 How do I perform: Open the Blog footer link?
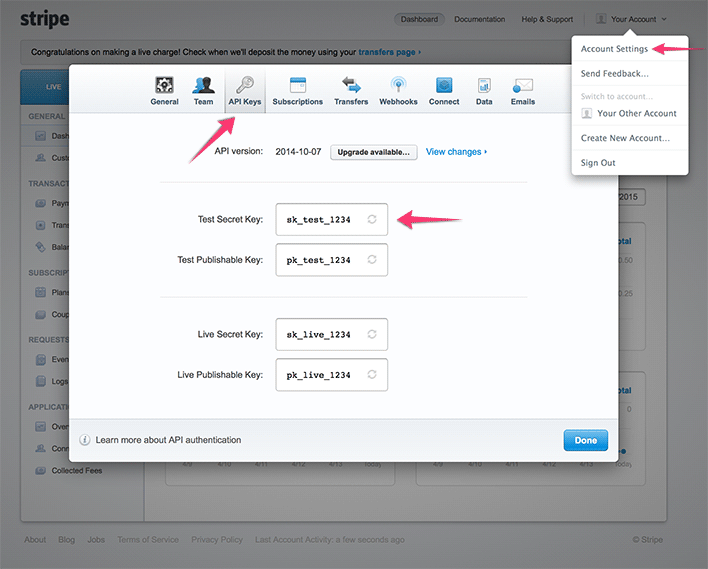66,540
